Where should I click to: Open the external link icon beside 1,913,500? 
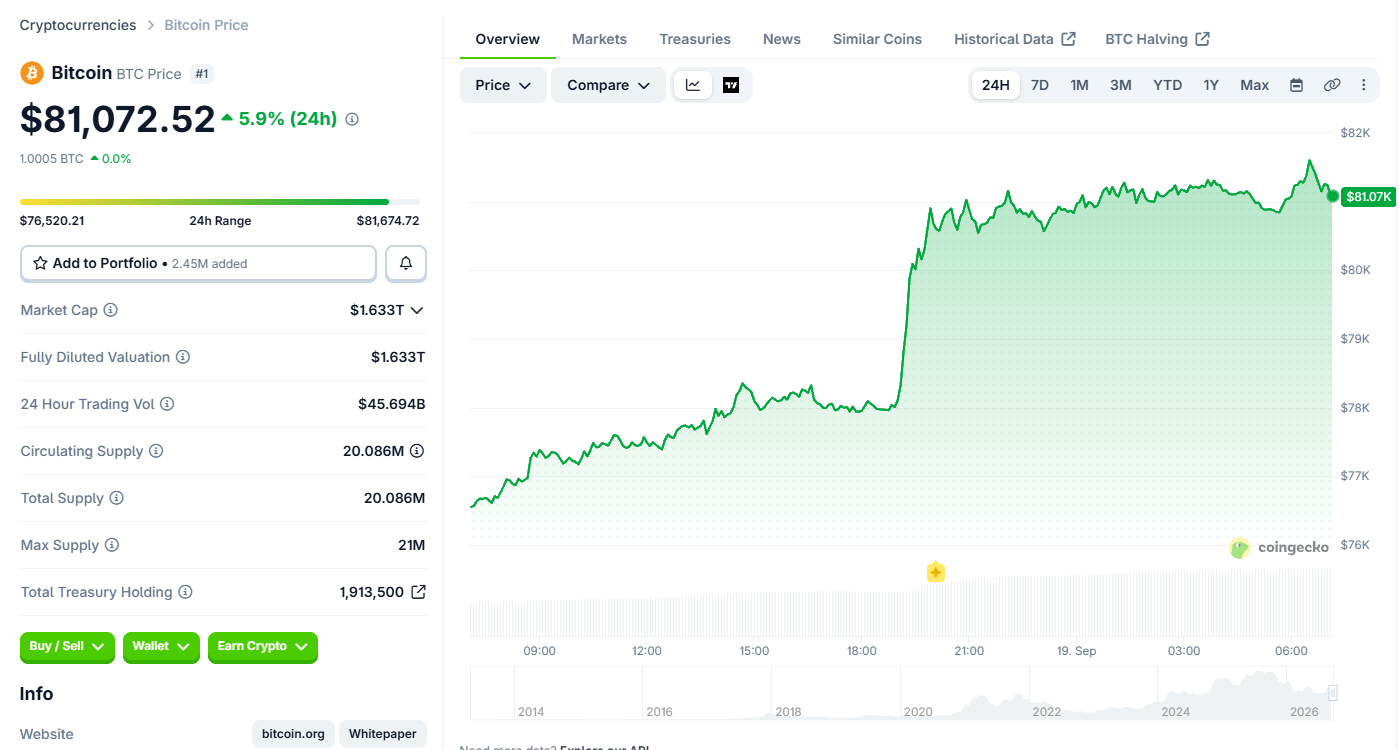418,592
